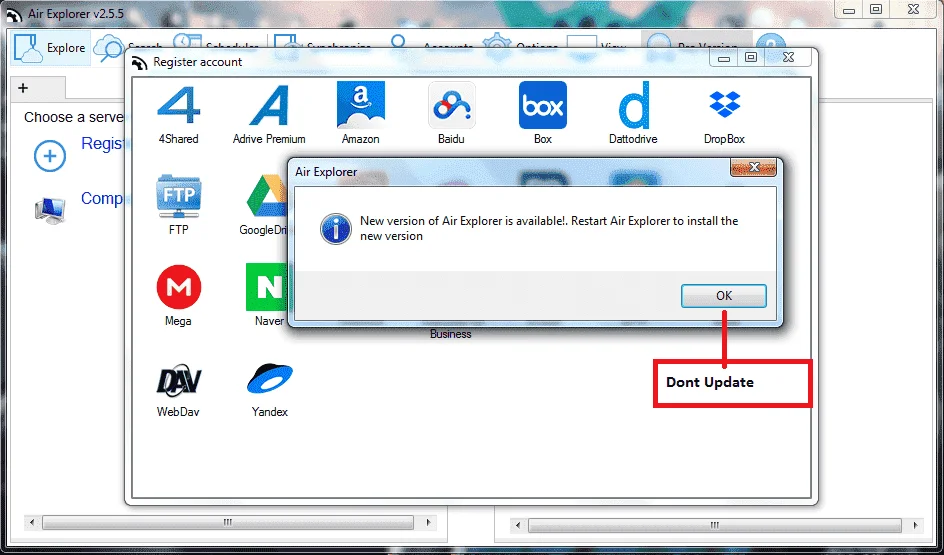Maximize the Register account window
The image size is (944, 555).
(x=751, y=57)
